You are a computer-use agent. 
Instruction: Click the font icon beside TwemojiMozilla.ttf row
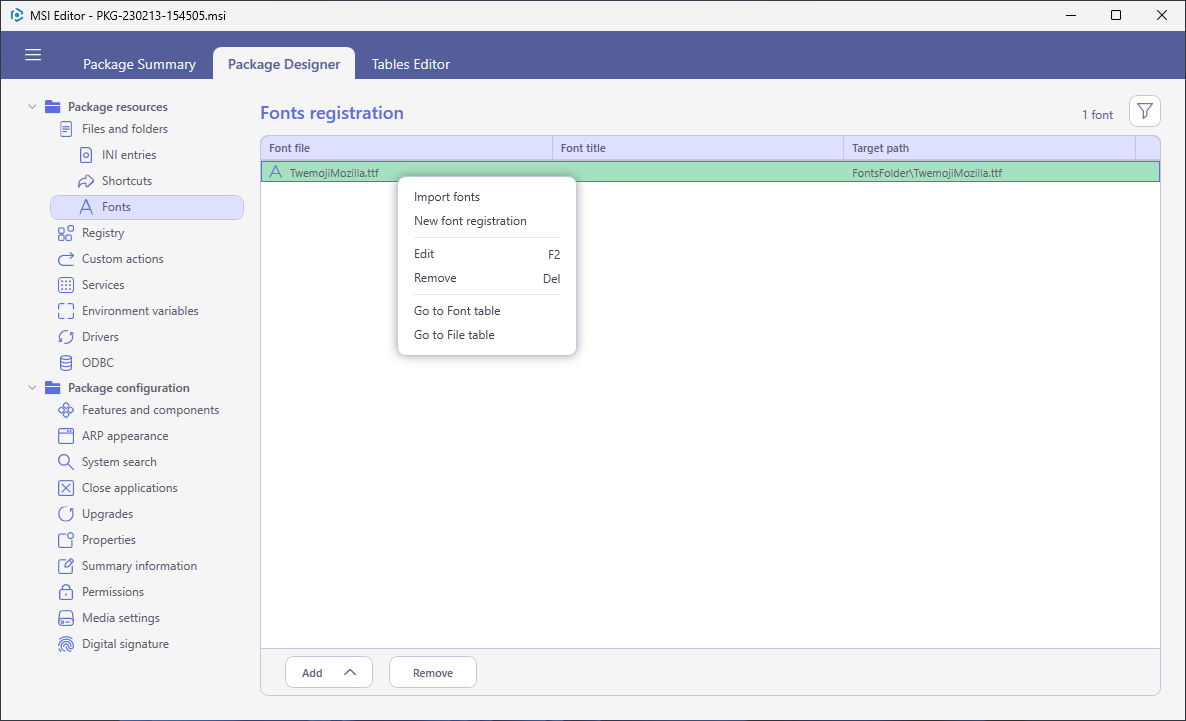(275, 172)
